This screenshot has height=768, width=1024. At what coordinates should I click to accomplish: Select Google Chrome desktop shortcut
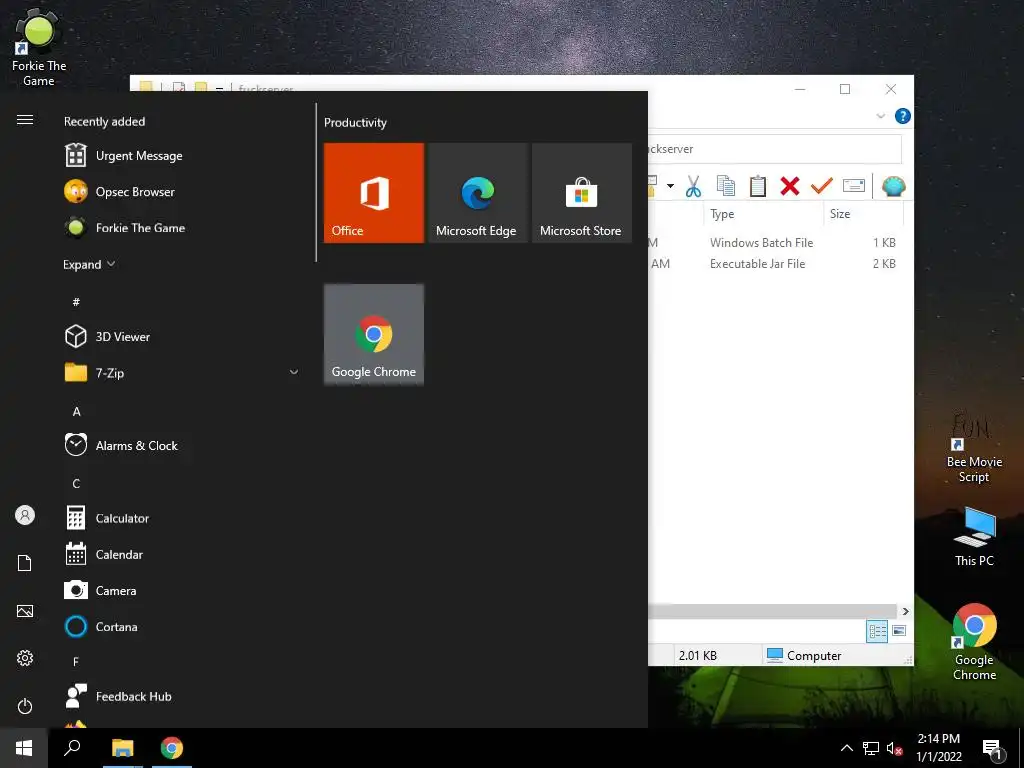coord(974,642)
